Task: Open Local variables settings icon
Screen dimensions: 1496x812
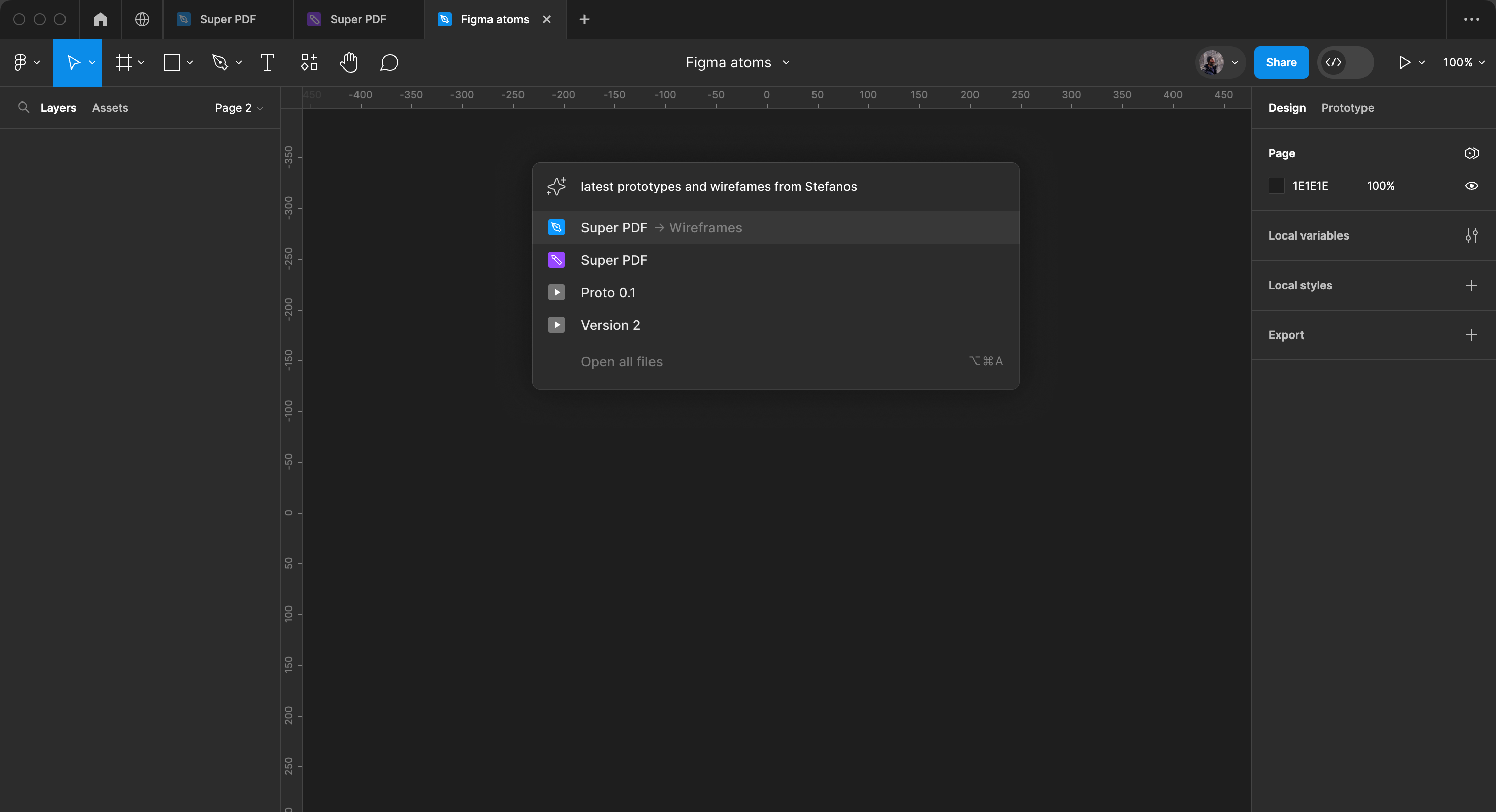Action: pos(1471,235)
